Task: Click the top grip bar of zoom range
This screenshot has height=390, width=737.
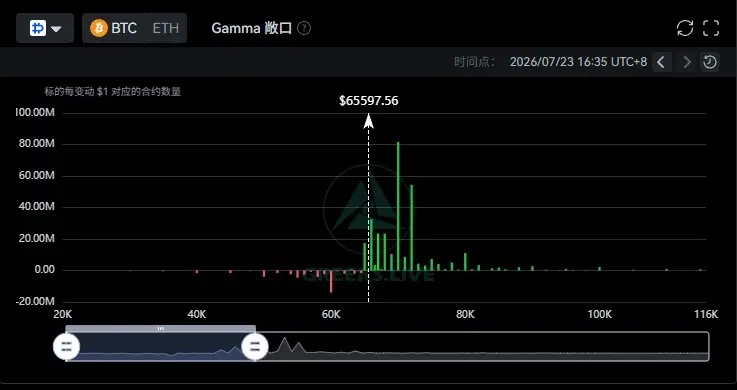Action: [x=161, y=328]
